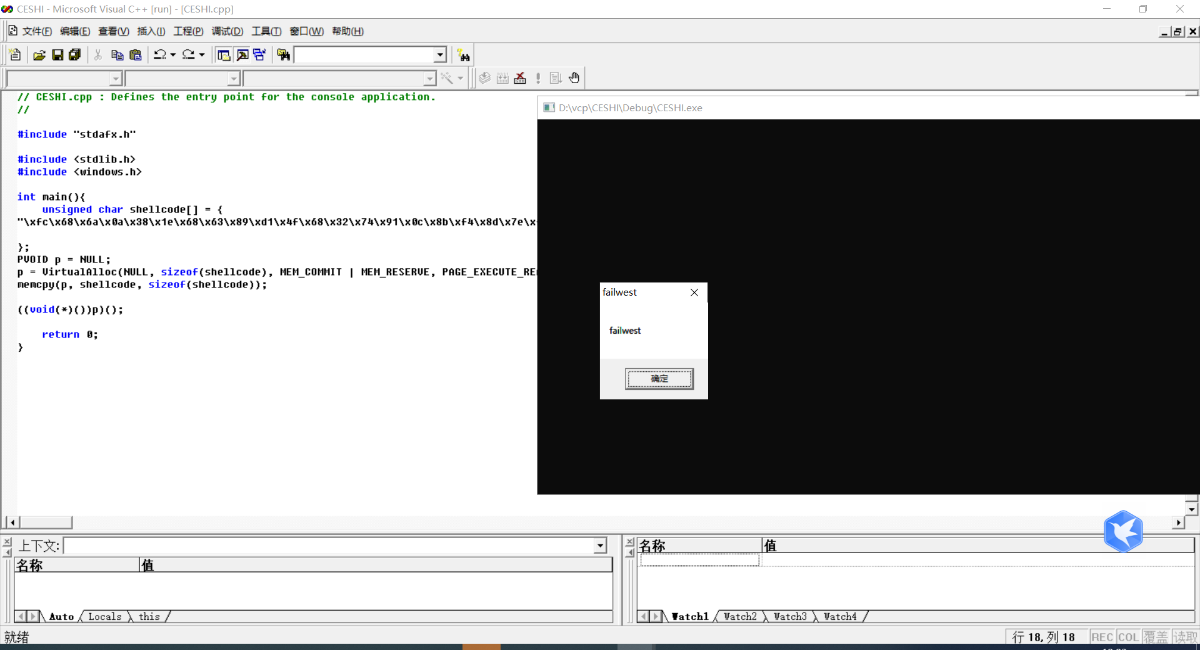Click the 名称 column header in the Watch pane
The height and width of the screenshot is (650, 1200).
[x=700, y=546]
